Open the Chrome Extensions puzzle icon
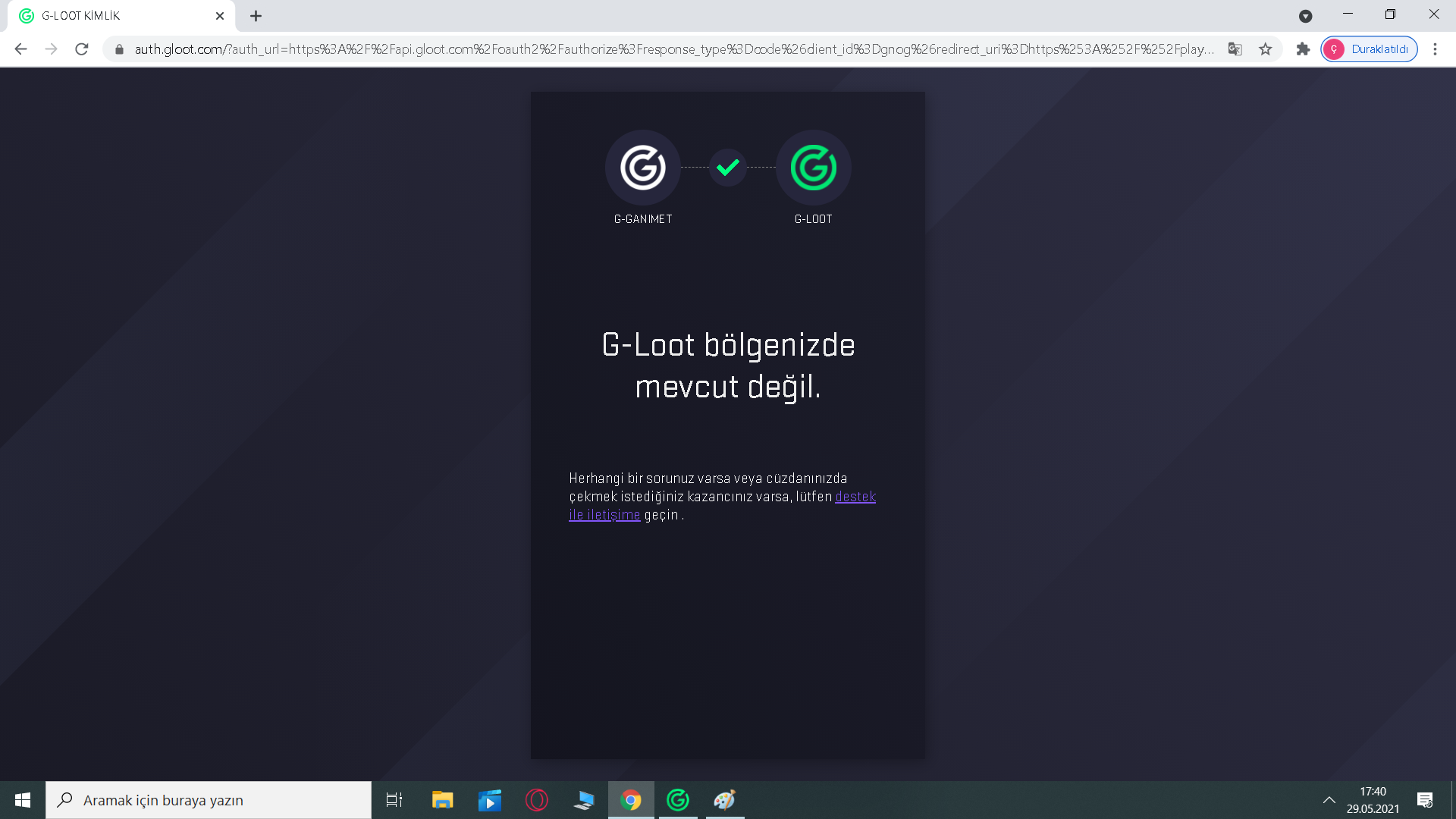The height and width of the screenshot is (819, 1456). (1303, 49)
